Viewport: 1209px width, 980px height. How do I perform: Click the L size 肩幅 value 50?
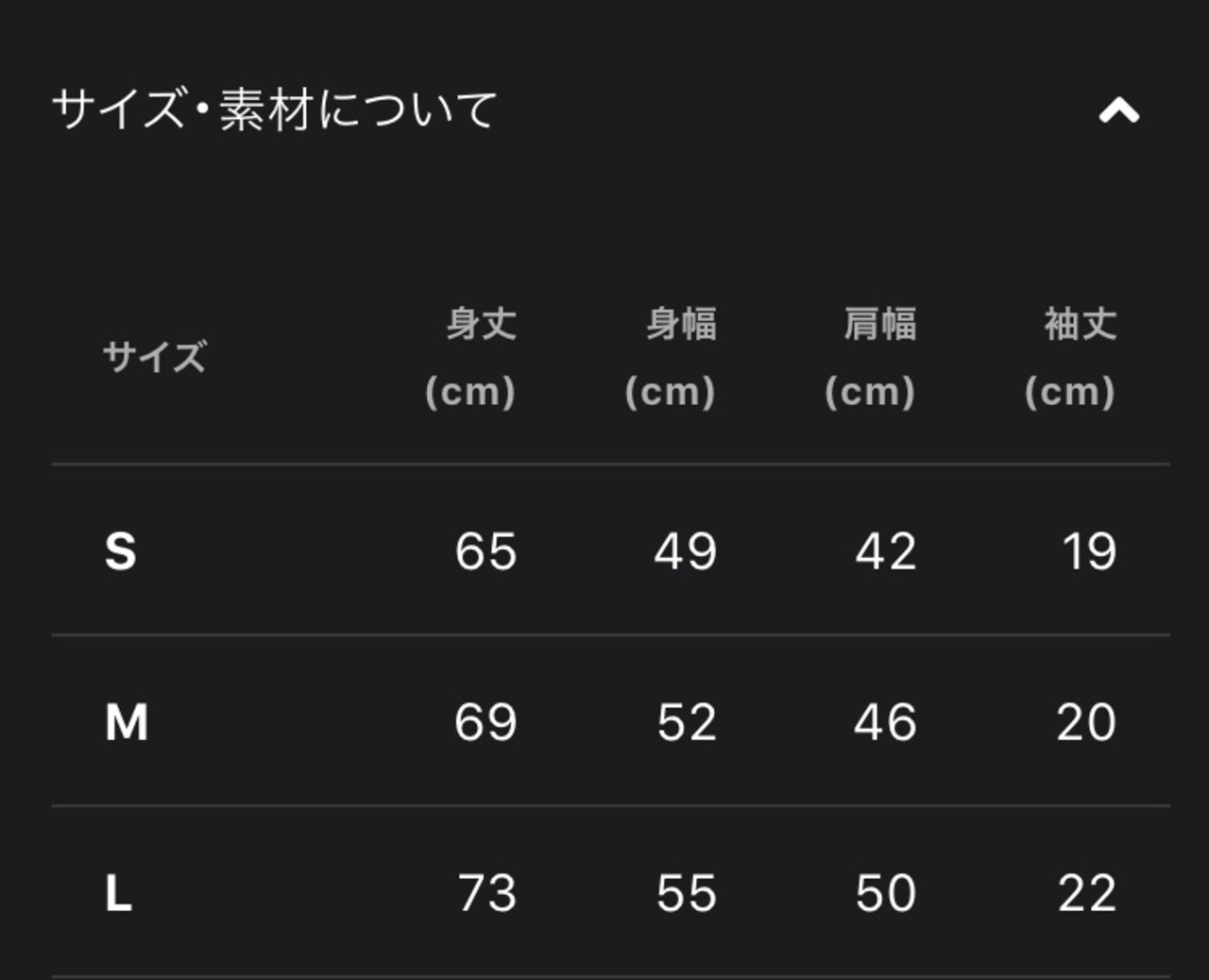(886, 893)
